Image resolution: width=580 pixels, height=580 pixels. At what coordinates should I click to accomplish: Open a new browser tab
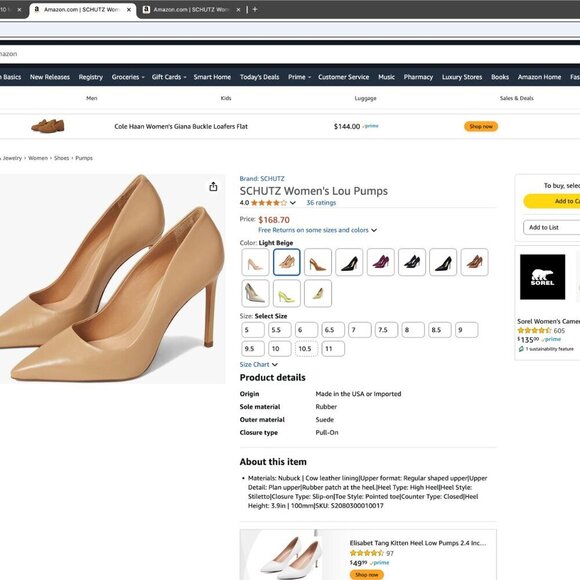click(x=255, y=10)
